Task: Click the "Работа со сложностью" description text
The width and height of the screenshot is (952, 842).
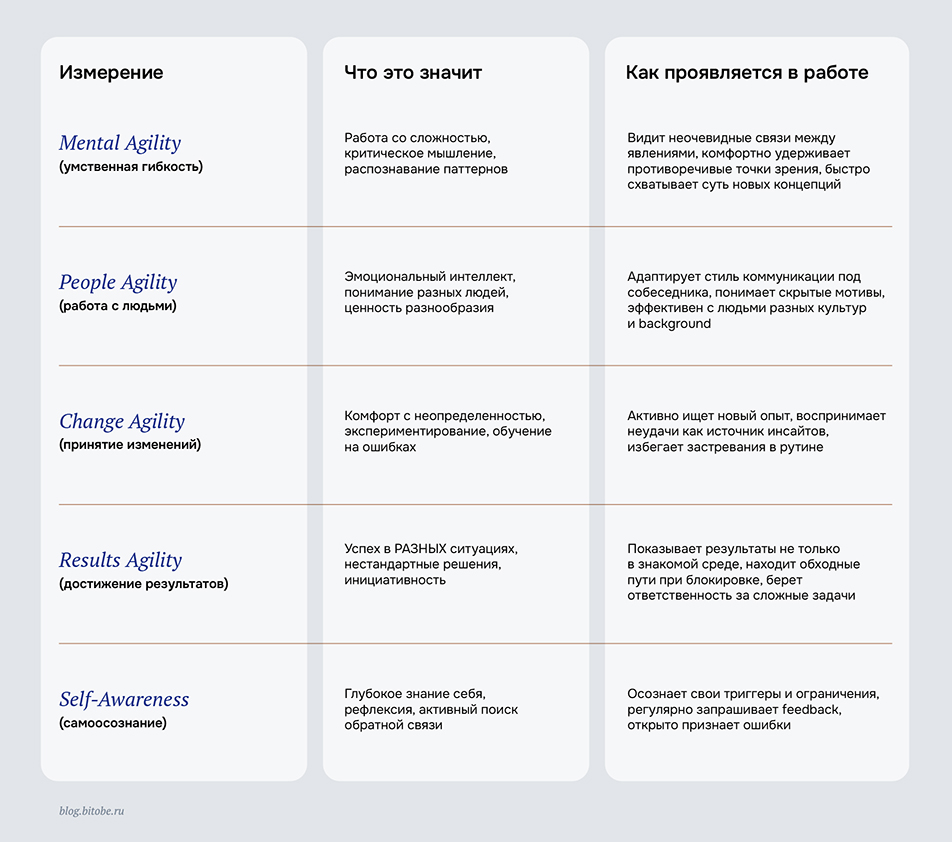Action: coord(426,153)
